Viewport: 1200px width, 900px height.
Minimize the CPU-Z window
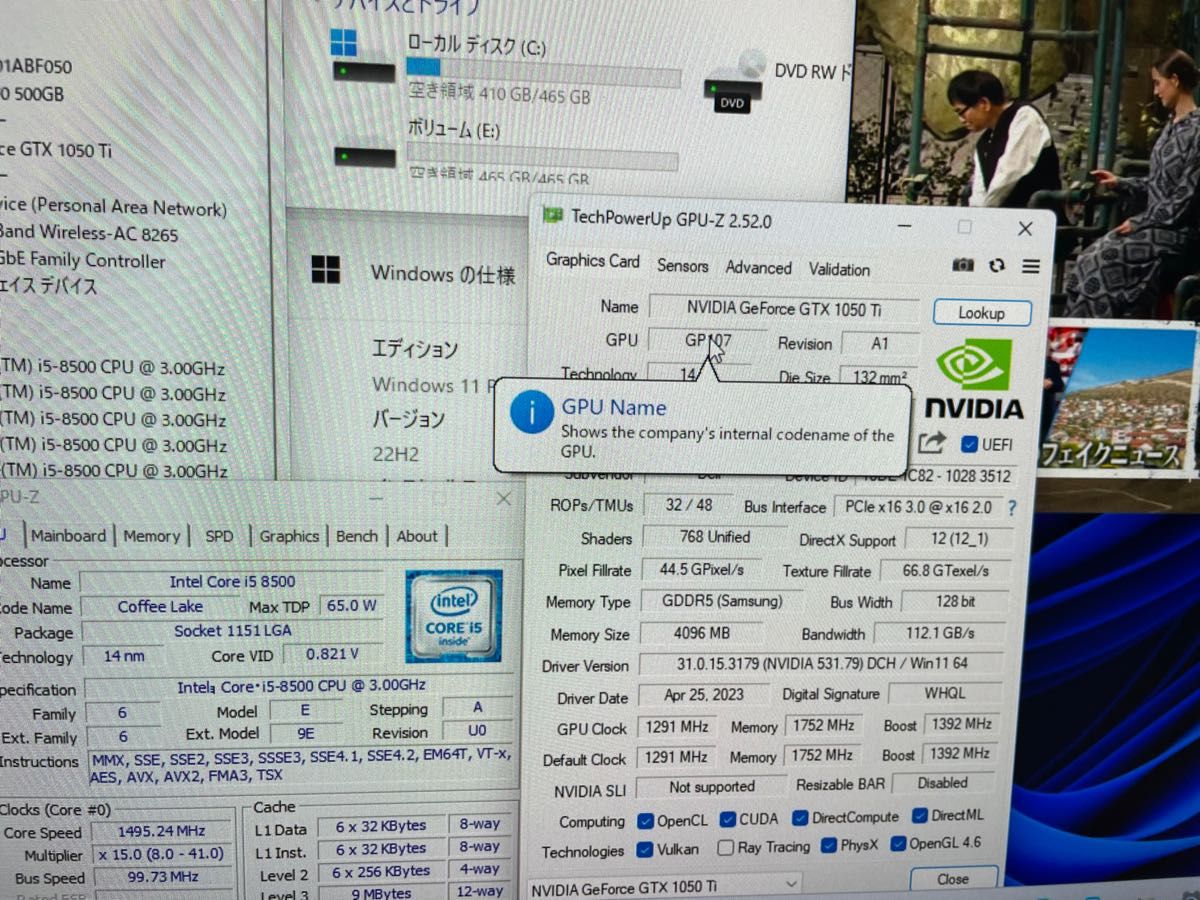click(x=374, y=497)
